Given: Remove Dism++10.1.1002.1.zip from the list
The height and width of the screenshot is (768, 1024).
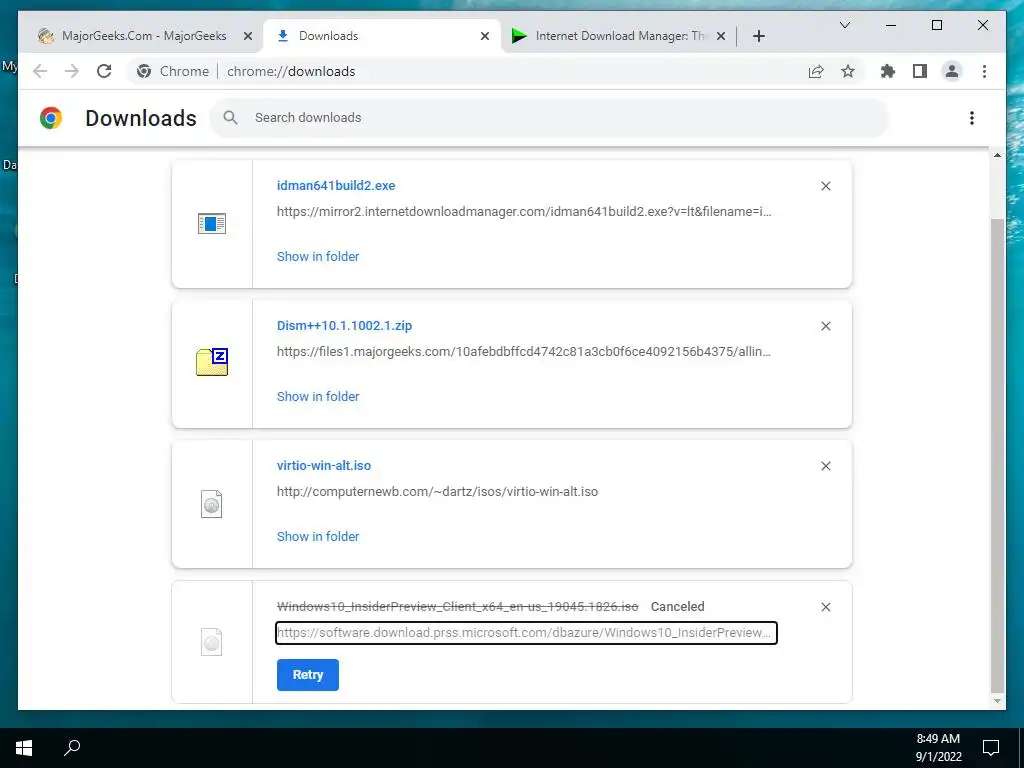Looking at the screenshot, I should [825, 326].
